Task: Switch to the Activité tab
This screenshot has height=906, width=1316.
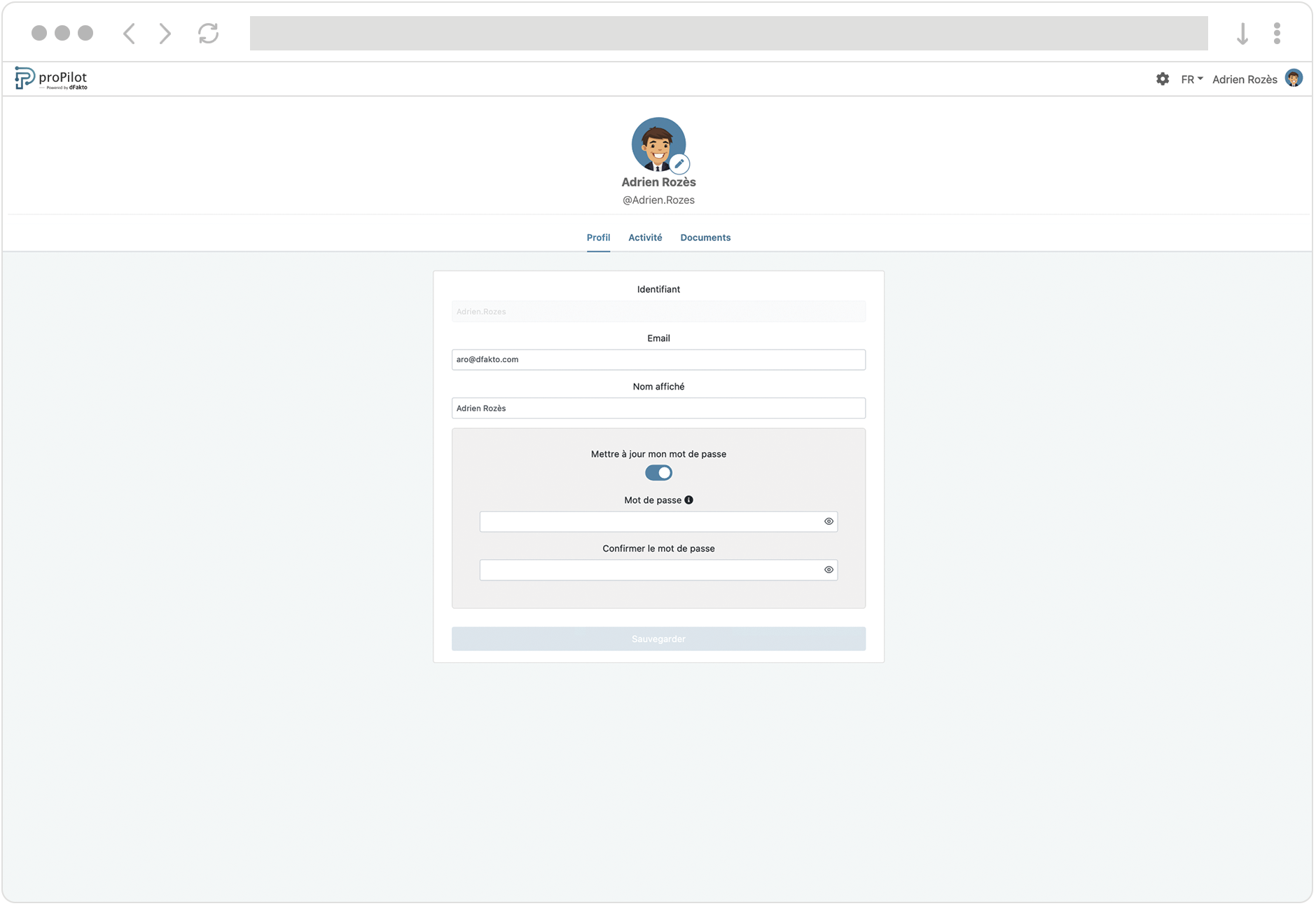Action: pos(645,238)
